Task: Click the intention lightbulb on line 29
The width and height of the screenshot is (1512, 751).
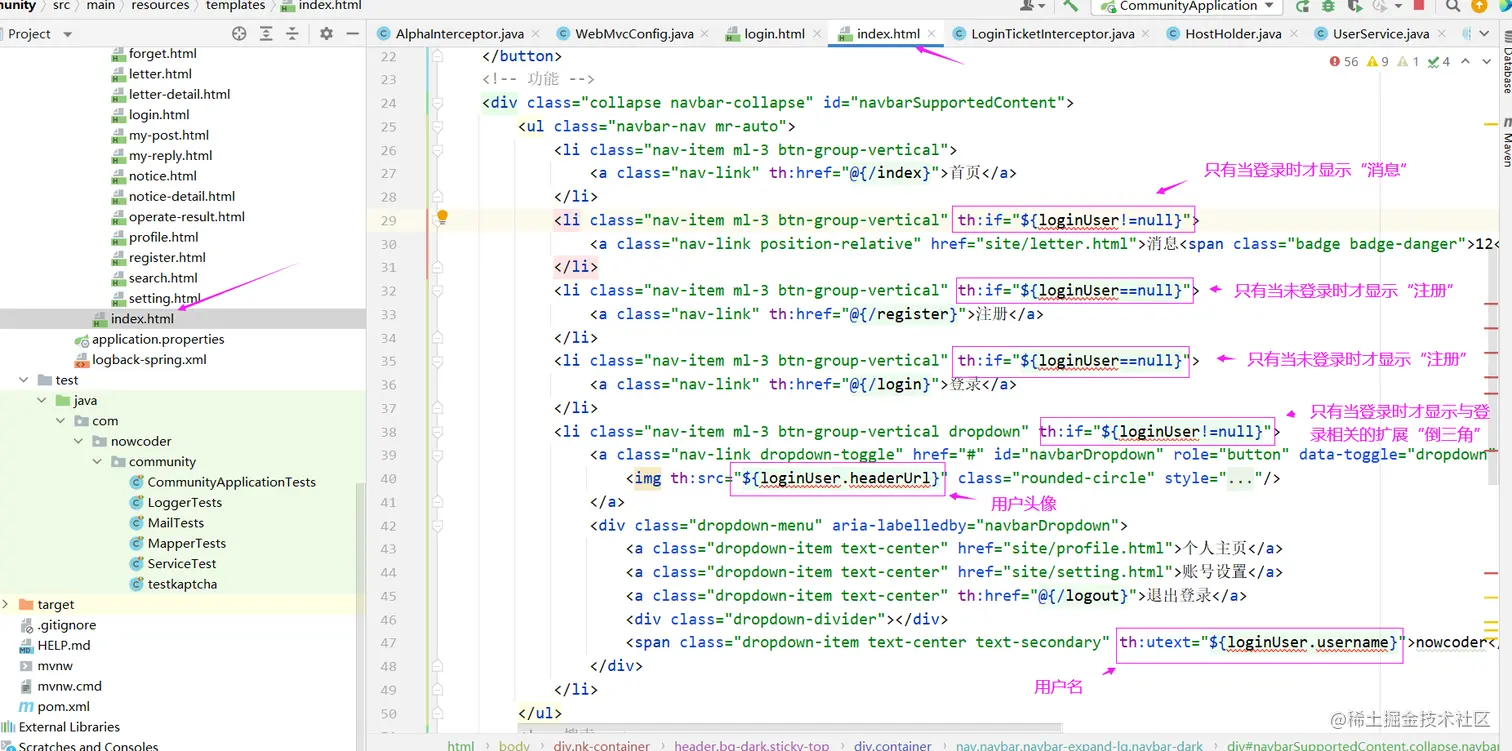Action: [x=442, y=217]
